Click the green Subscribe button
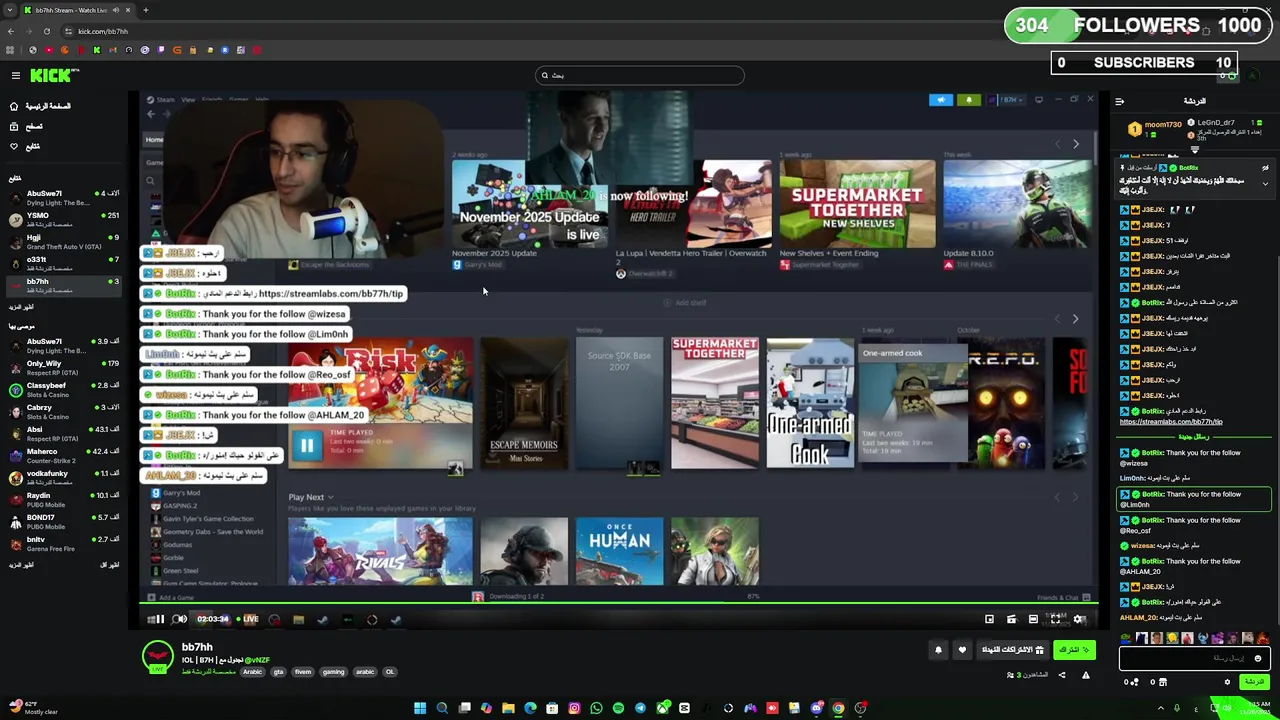 [x=1073, y=650]
